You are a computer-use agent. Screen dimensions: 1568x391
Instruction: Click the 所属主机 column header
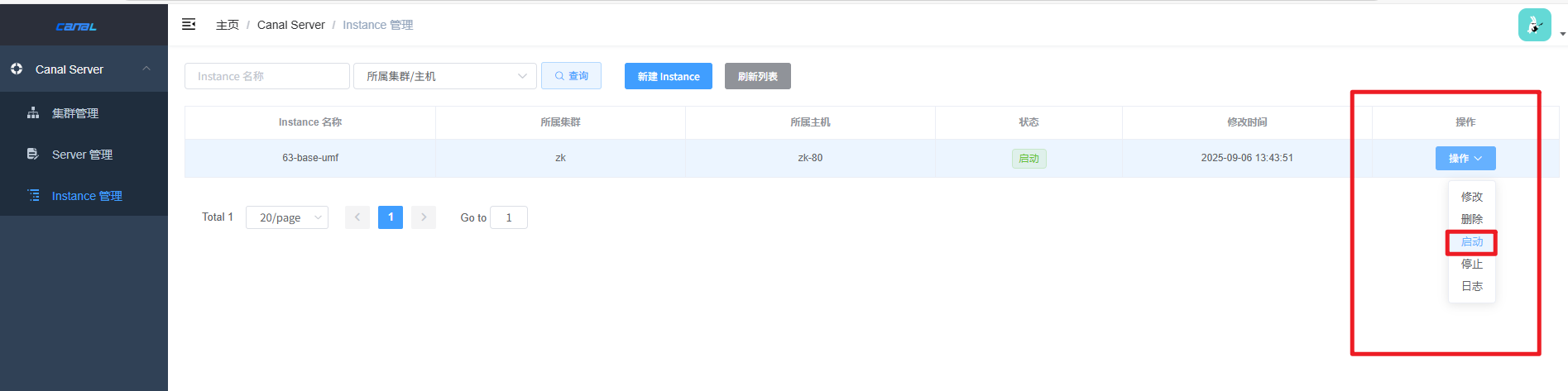[810, 122]
